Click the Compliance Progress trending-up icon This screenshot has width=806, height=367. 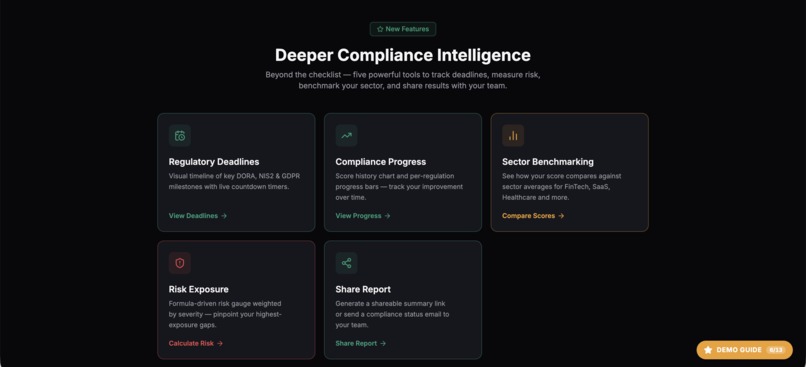(x=346, y=136)
